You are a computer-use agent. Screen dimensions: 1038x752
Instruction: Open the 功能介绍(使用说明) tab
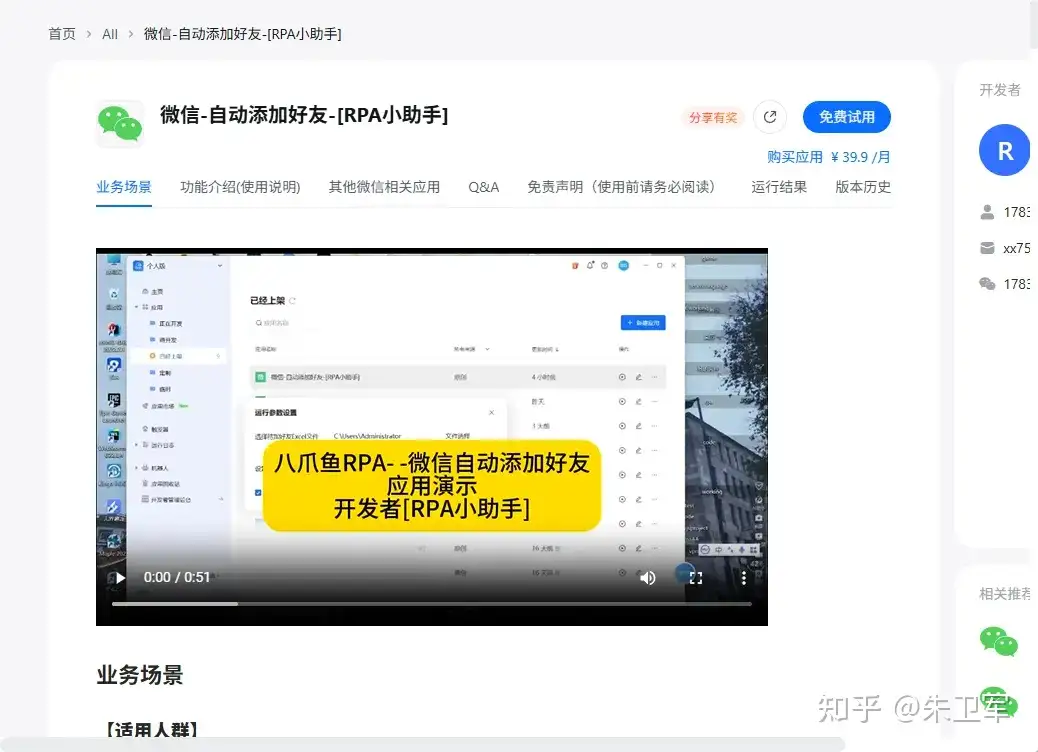click(x=240, y=187)
